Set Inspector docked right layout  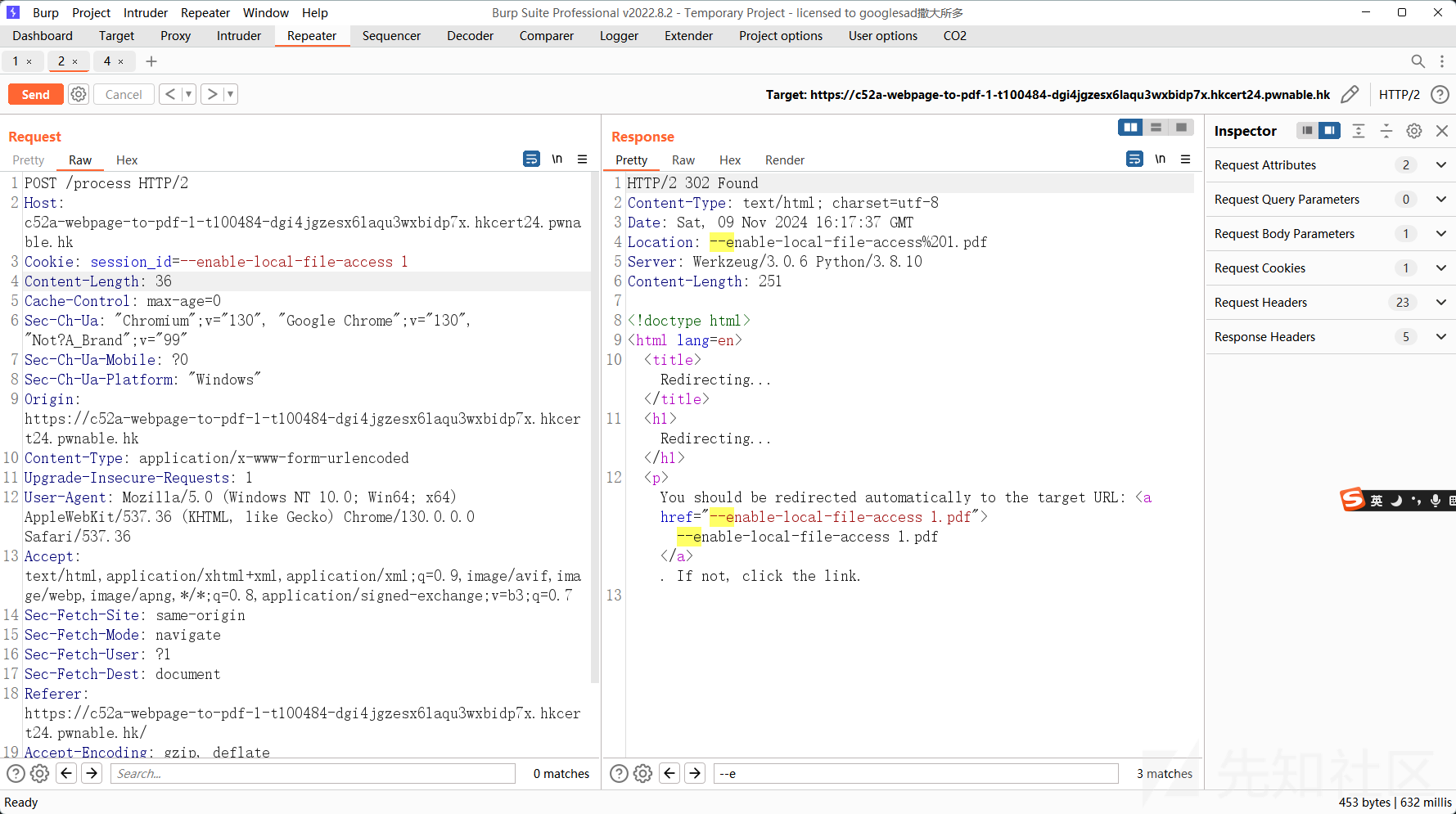[x=1329, y=130]
